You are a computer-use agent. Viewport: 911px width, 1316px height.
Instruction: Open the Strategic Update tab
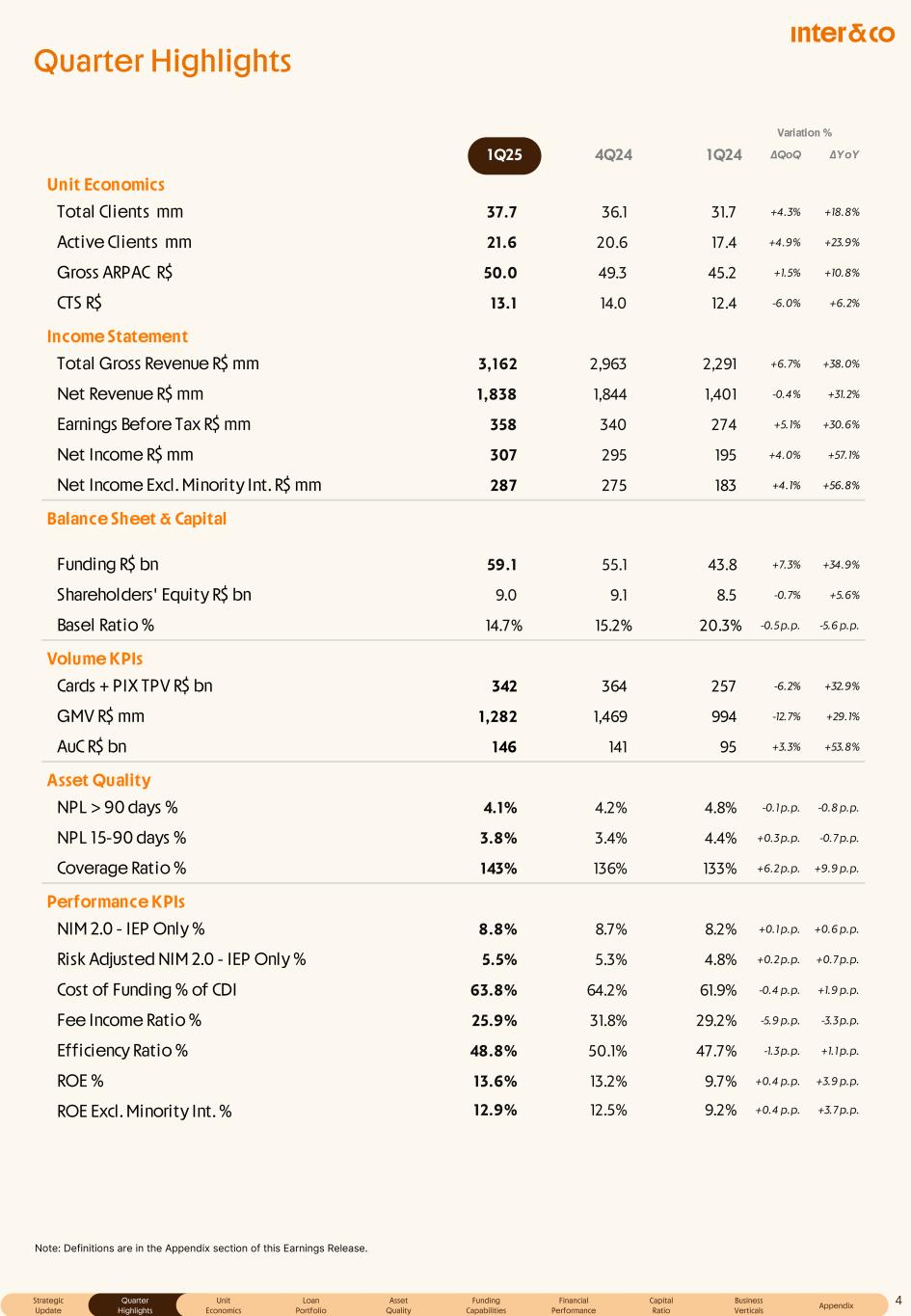[x=48, y=1305]
